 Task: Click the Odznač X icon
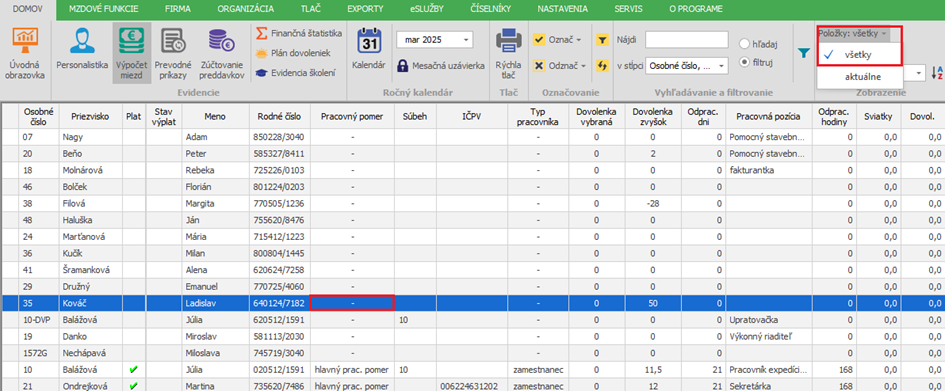(539, 66)
